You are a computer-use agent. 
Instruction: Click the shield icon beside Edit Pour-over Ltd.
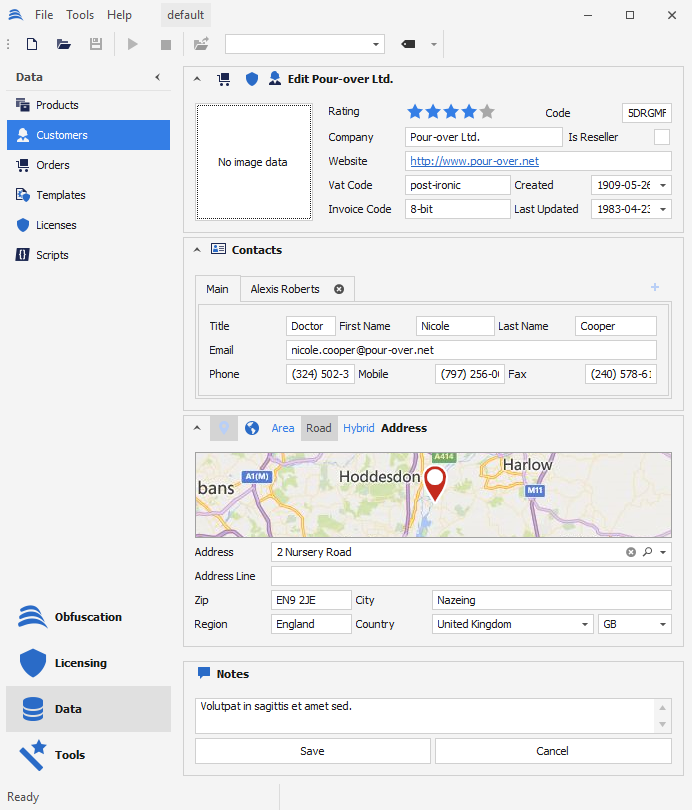point(252,79)
